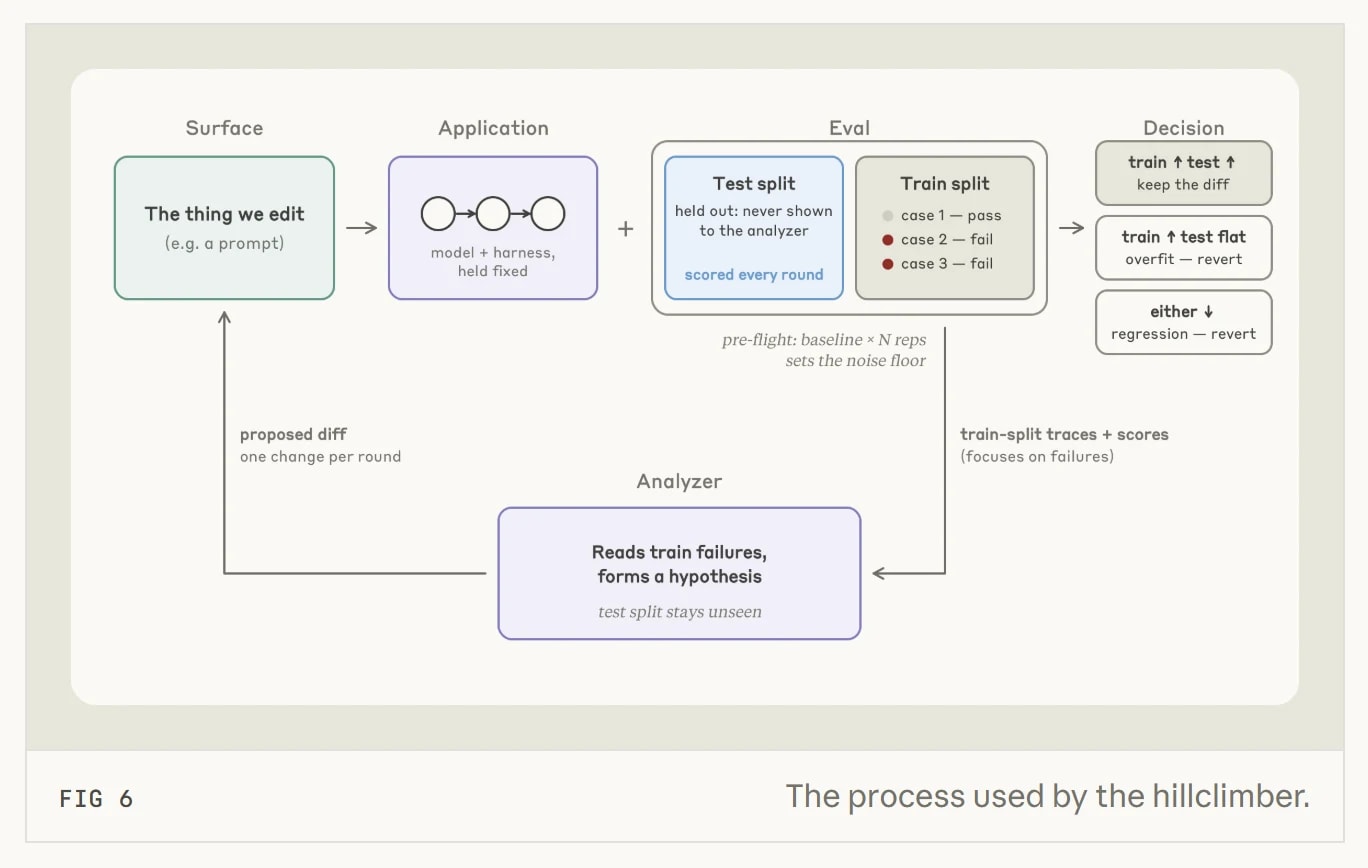Select the "Train split" title
The height and width of the screenshot is (868, 1368).
click(945, 183)
